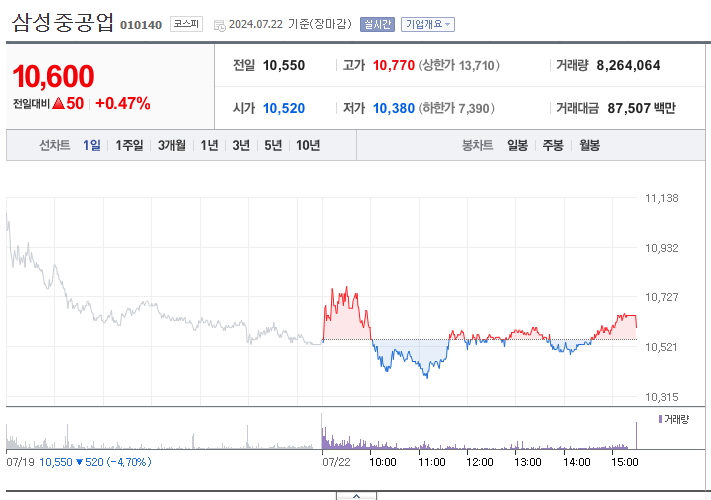Click the 저가 value 10,380
Viewport: 711px width, 500px height.
394,108
